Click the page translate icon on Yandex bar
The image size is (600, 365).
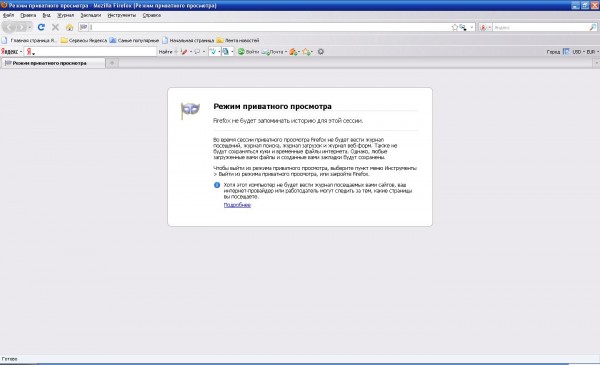click(x=226, y=52)
